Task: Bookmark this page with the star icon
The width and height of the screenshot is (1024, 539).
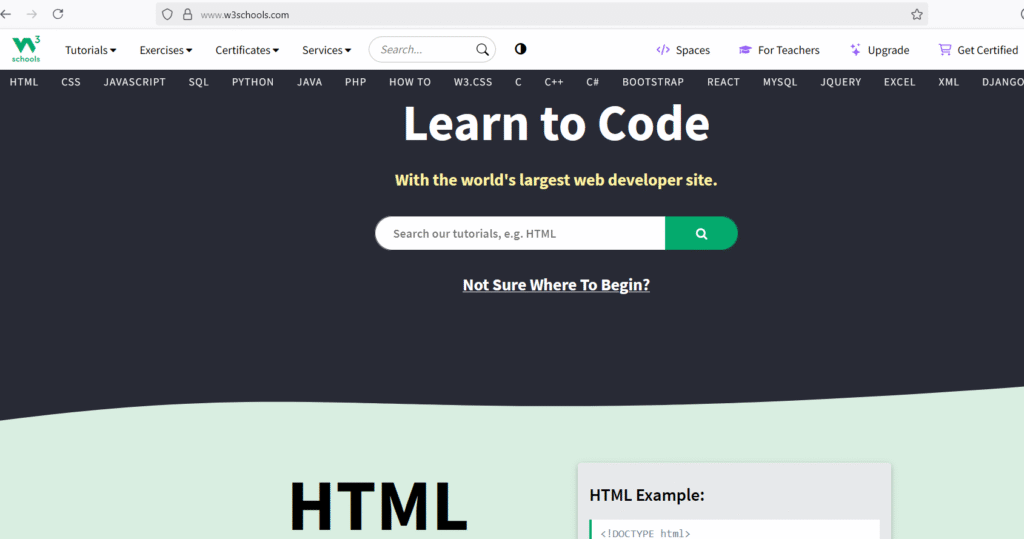Action: (x=917, y=14)
